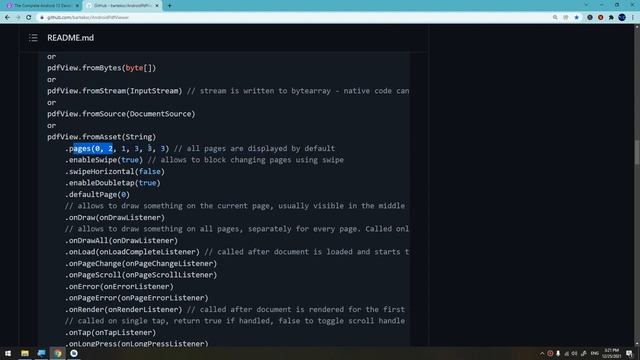The width and height of the screenshot is (640, 360).
Task: Click the zoom magnifier icon in address bar
Action: click(555, 18)
